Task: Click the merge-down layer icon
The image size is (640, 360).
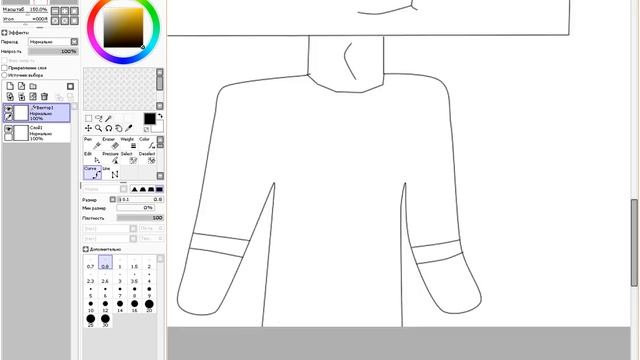Action: (22, 97)
